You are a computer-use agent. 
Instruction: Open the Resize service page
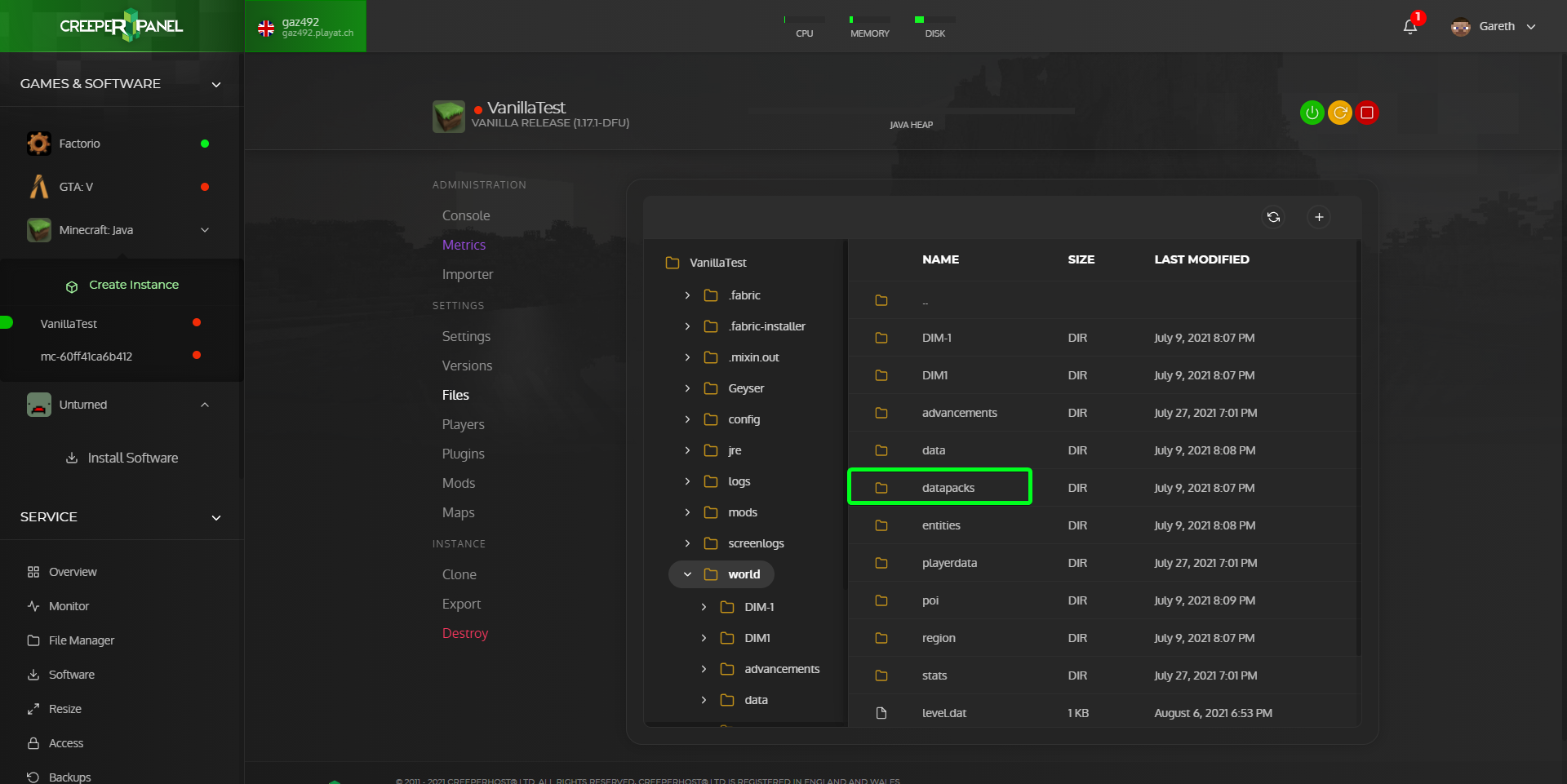click(64, 709)
